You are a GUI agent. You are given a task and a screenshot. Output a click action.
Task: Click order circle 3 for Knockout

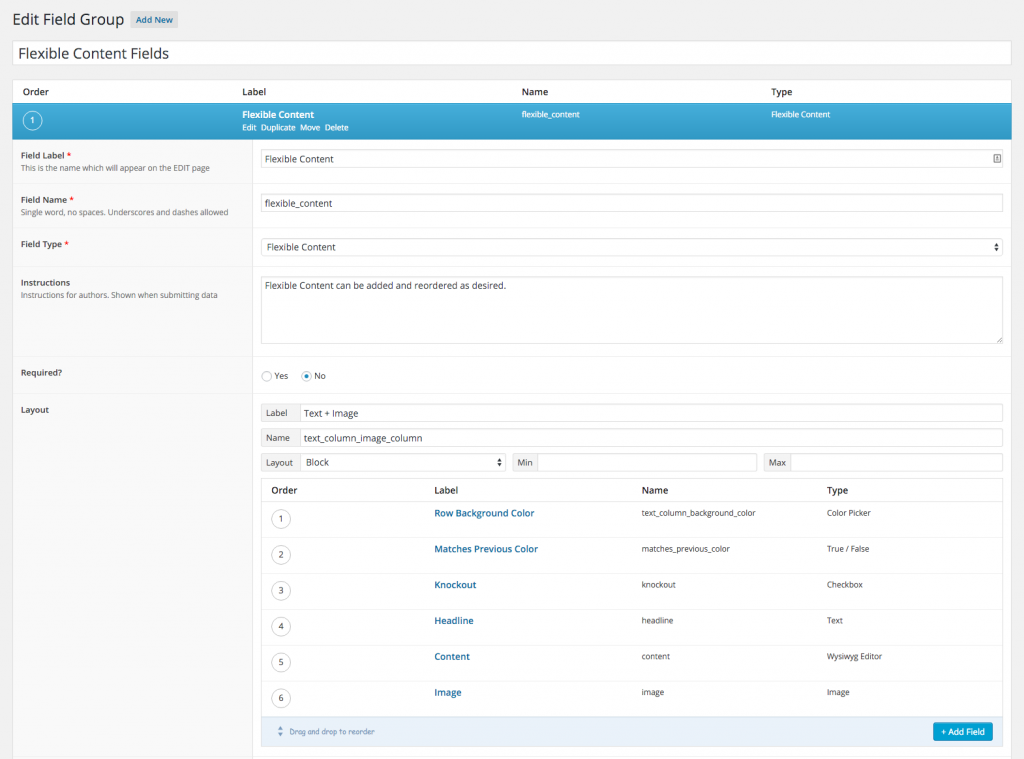(281, 591)
